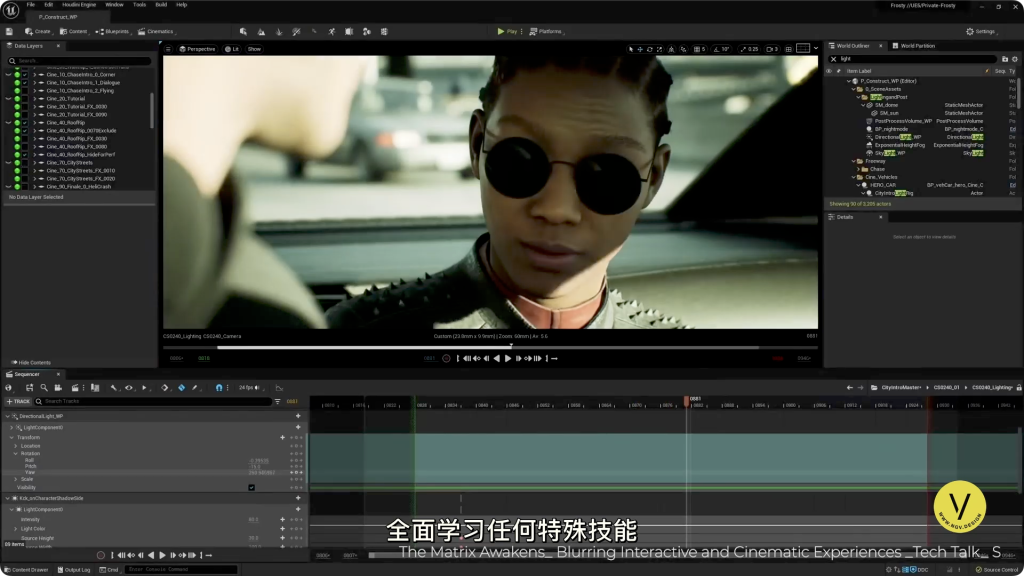Toggle checkbox for Cine_10_ChaseIntro_0_Corner layer
The height and width of the screenshot is (576, 1024).
[x=25, y=75]
